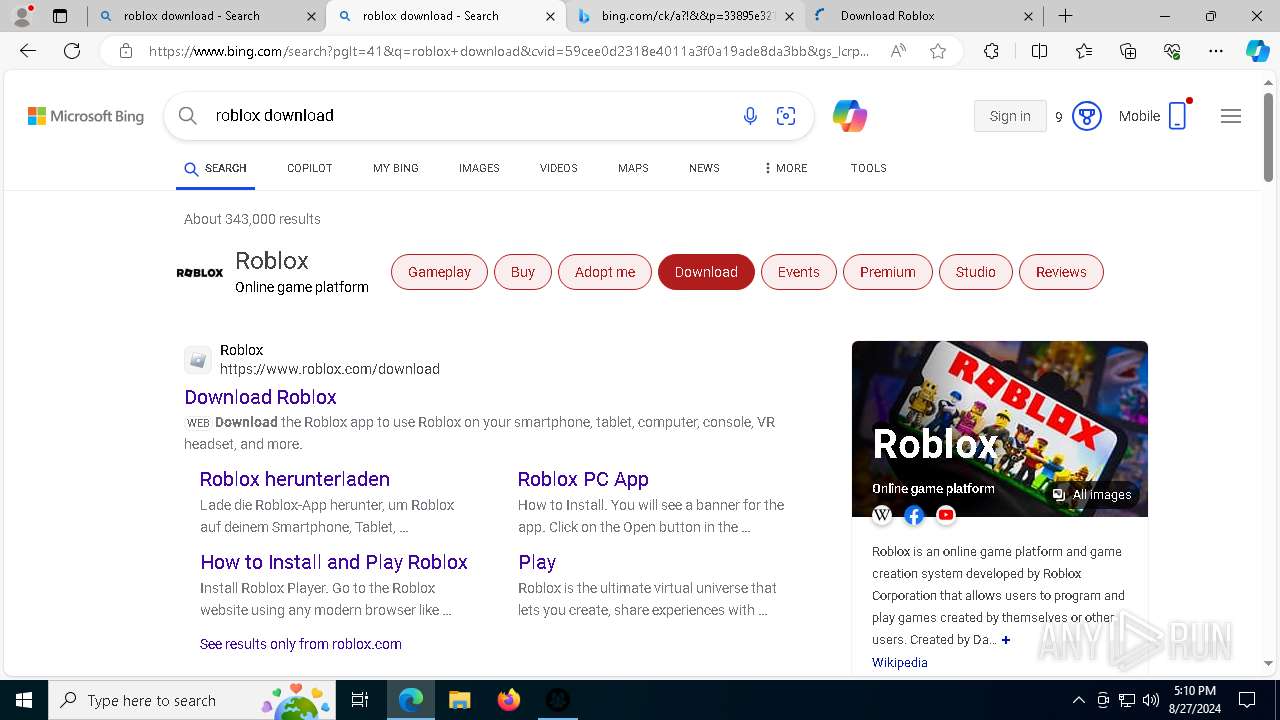Open the Roblox herunterladen link
Image resolution: width=1280 pixels, height=720 pixels.
[295, 479]
